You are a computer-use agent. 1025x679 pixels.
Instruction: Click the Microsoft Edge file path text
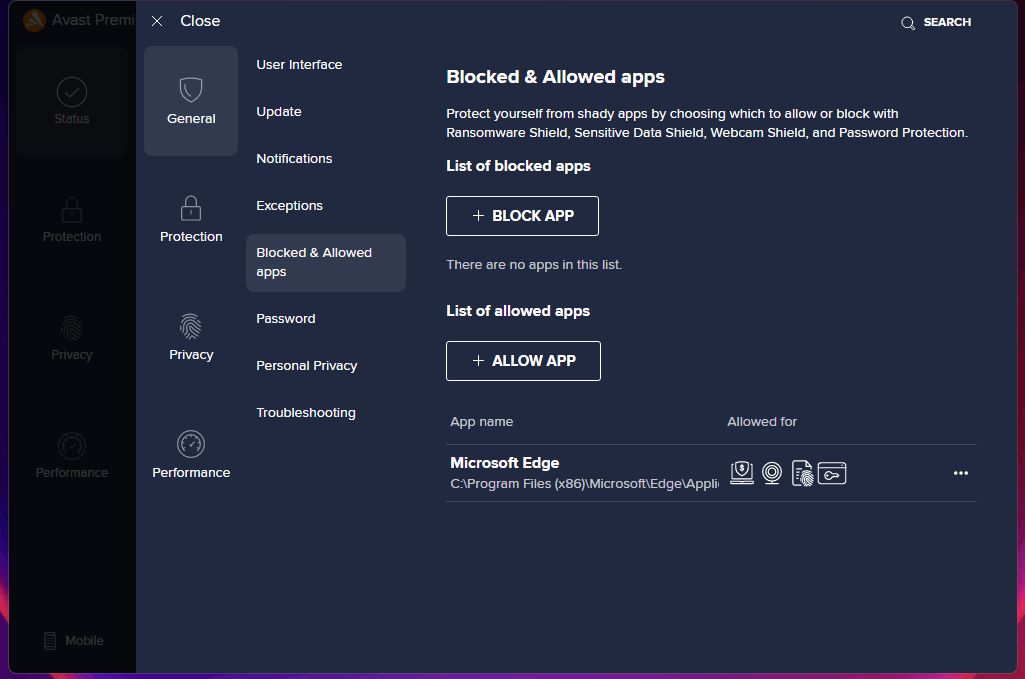pyautogui.click(x=584, y=484)
